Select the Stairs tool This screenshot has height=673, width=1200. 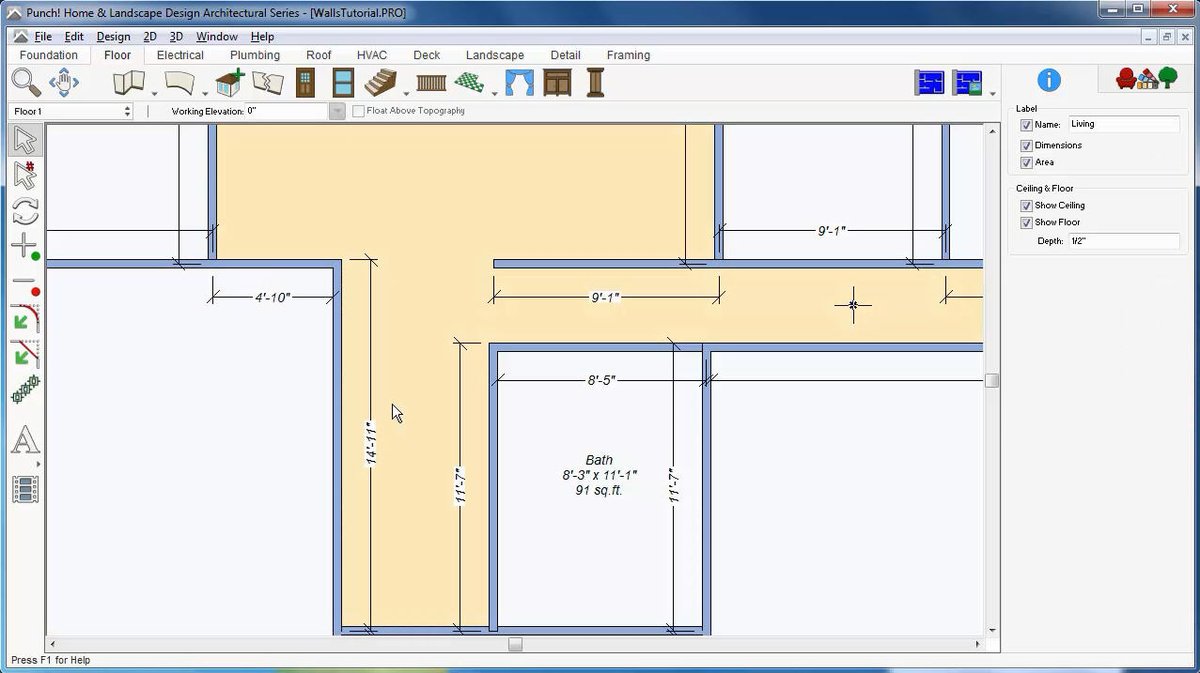click(x=380, y=82)
